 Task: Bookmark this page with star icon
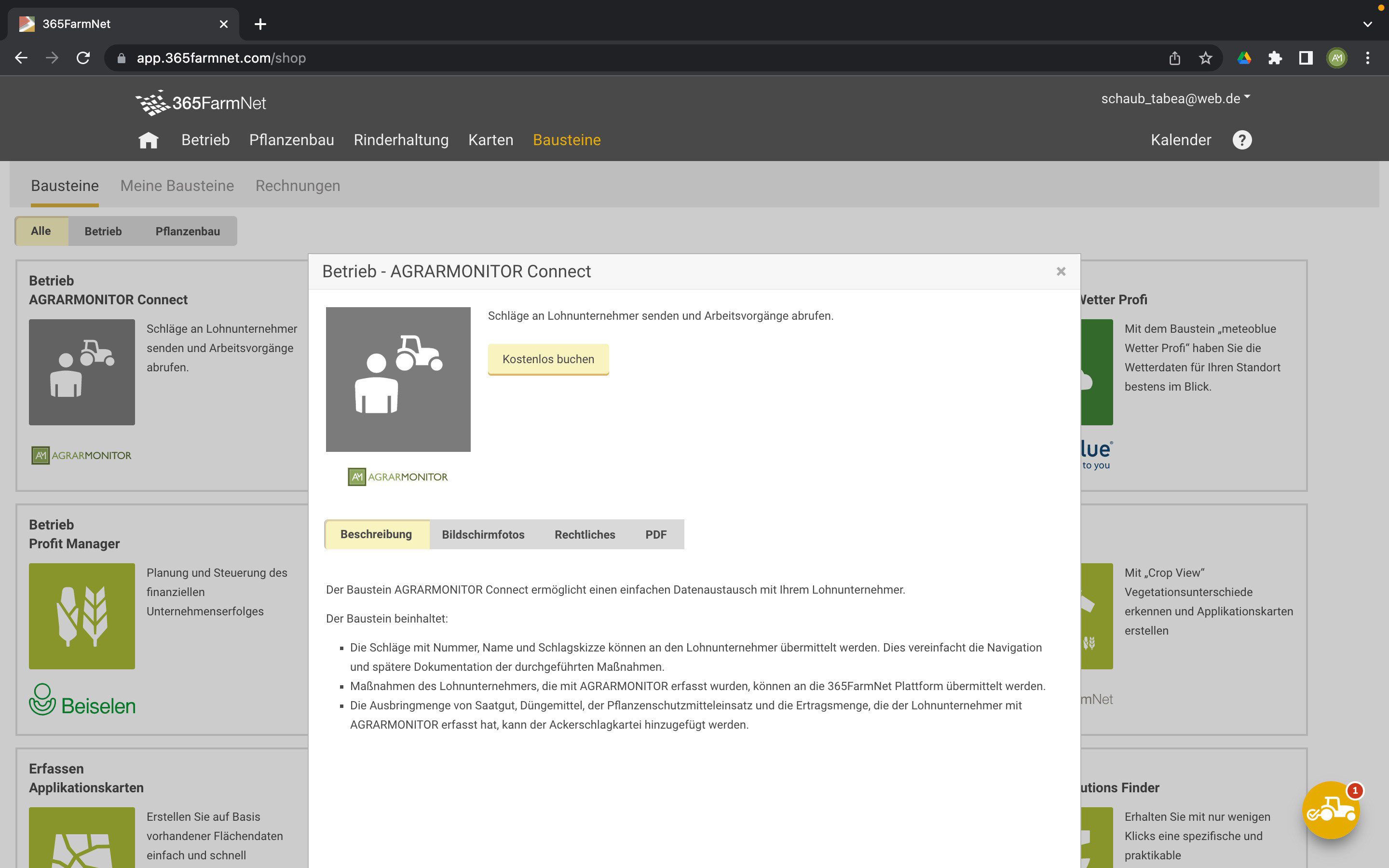click(1205, 58)
